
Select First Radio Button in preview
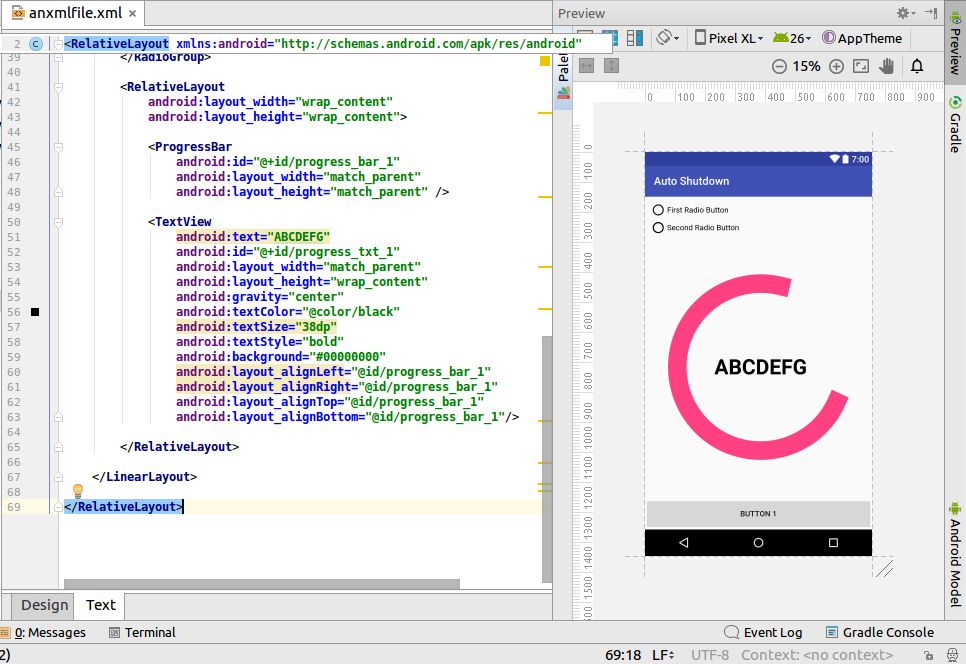click(x=691, y=210)
